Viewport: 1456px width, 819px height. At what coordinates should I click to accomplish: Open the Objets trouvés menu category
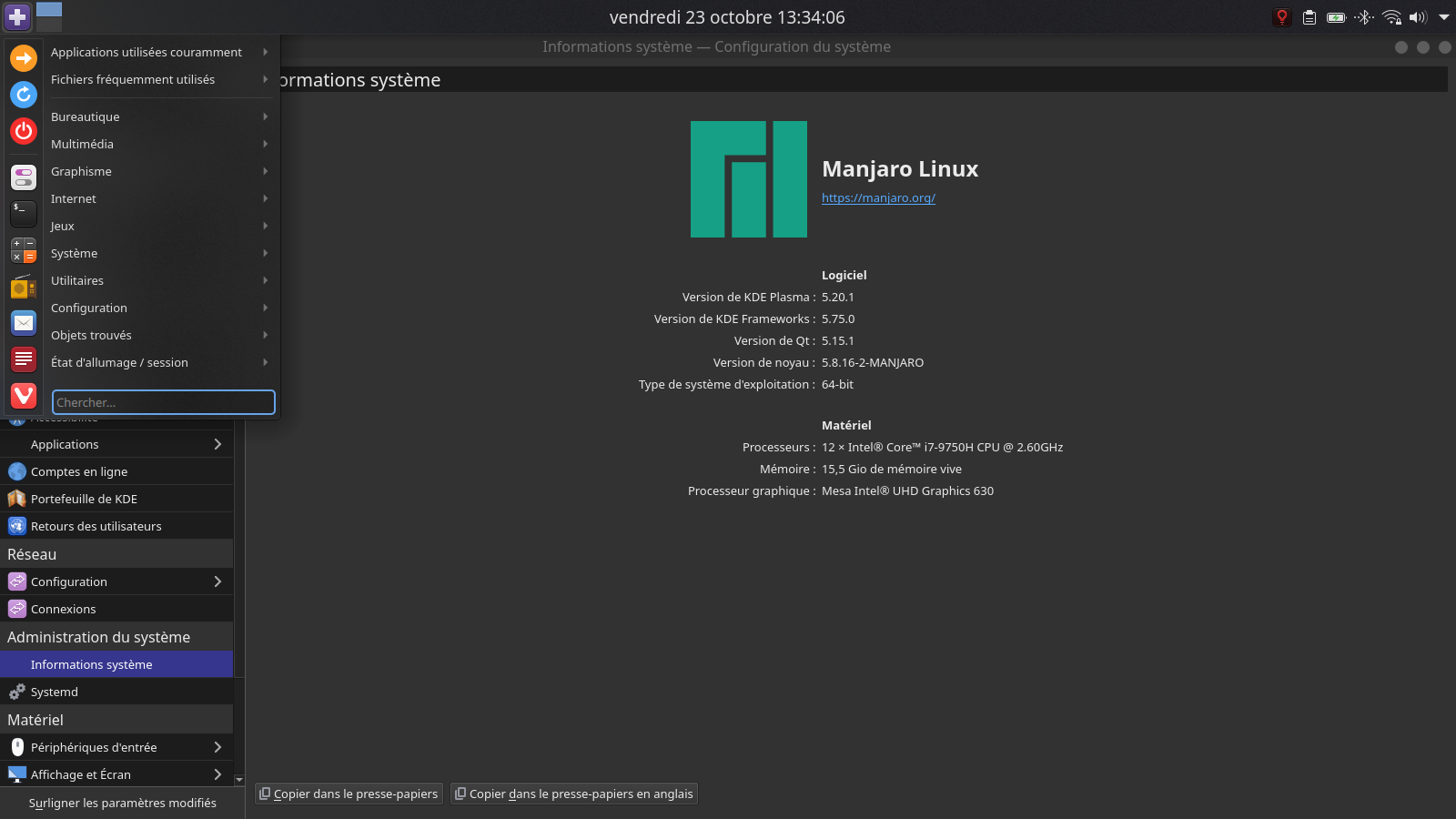pyautogui.click(x=160, y=335)
